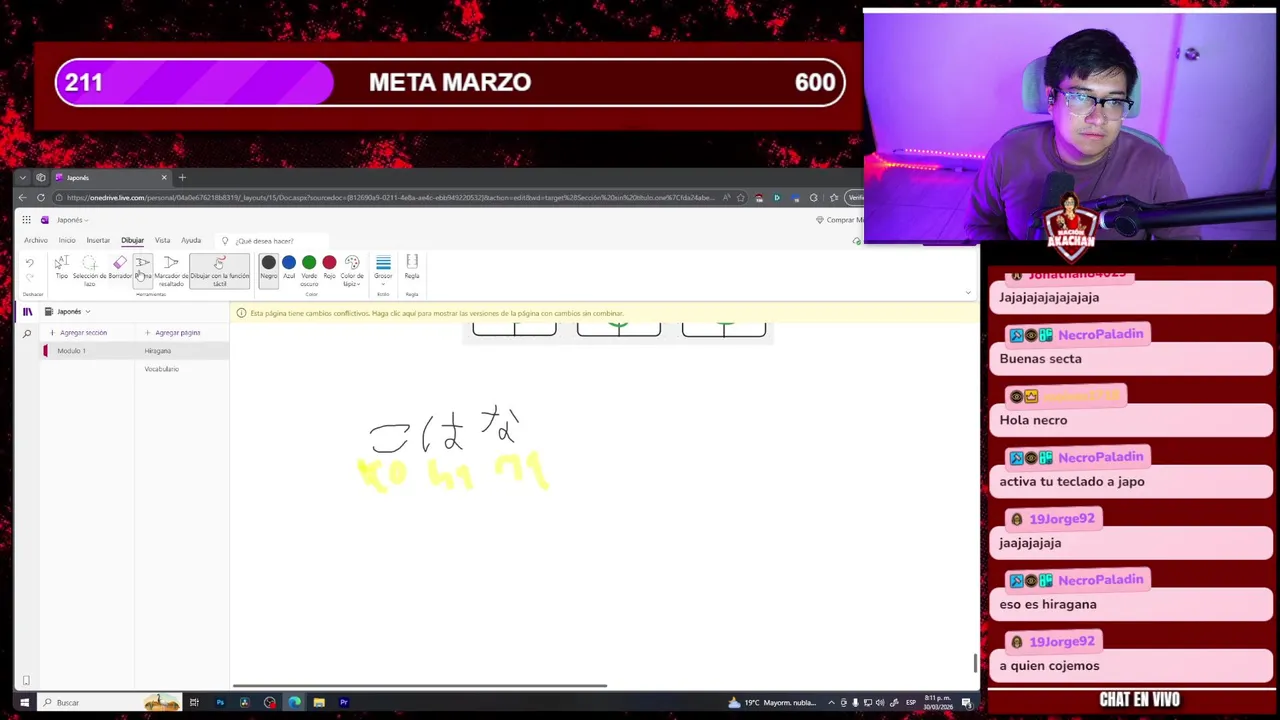The image size is (1280, 720).
Task: Go back with the browser back arrow
Action: [22, 198]
